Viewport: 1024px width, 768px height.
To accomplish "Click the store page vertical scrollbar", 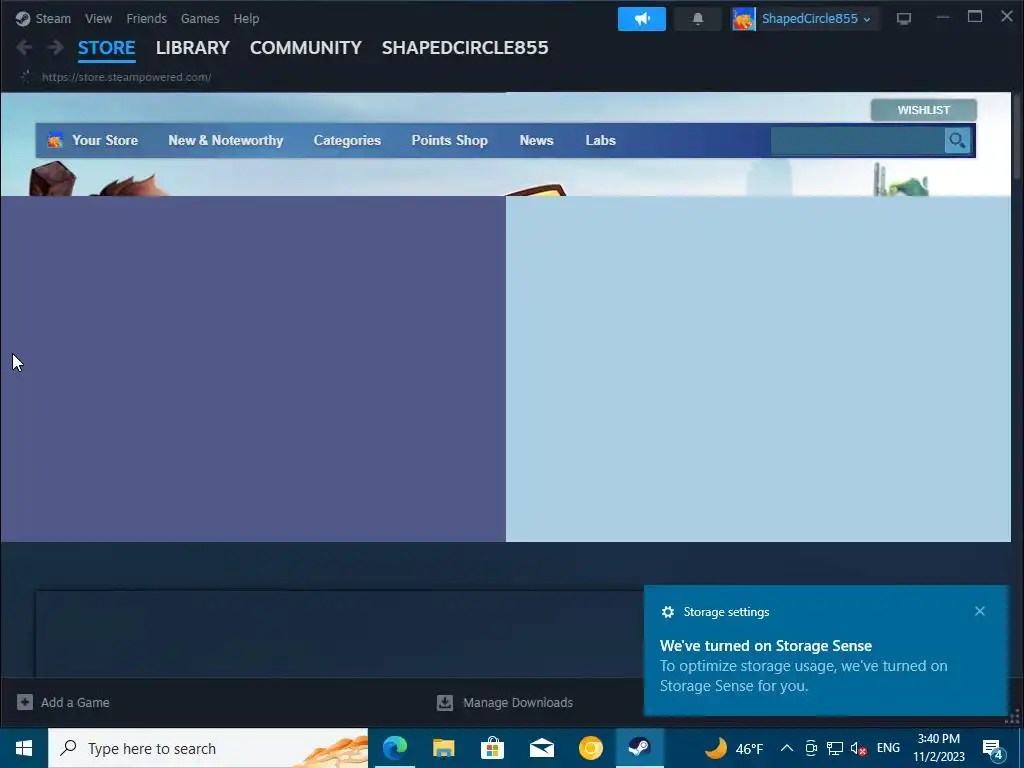I will 1016,136.
